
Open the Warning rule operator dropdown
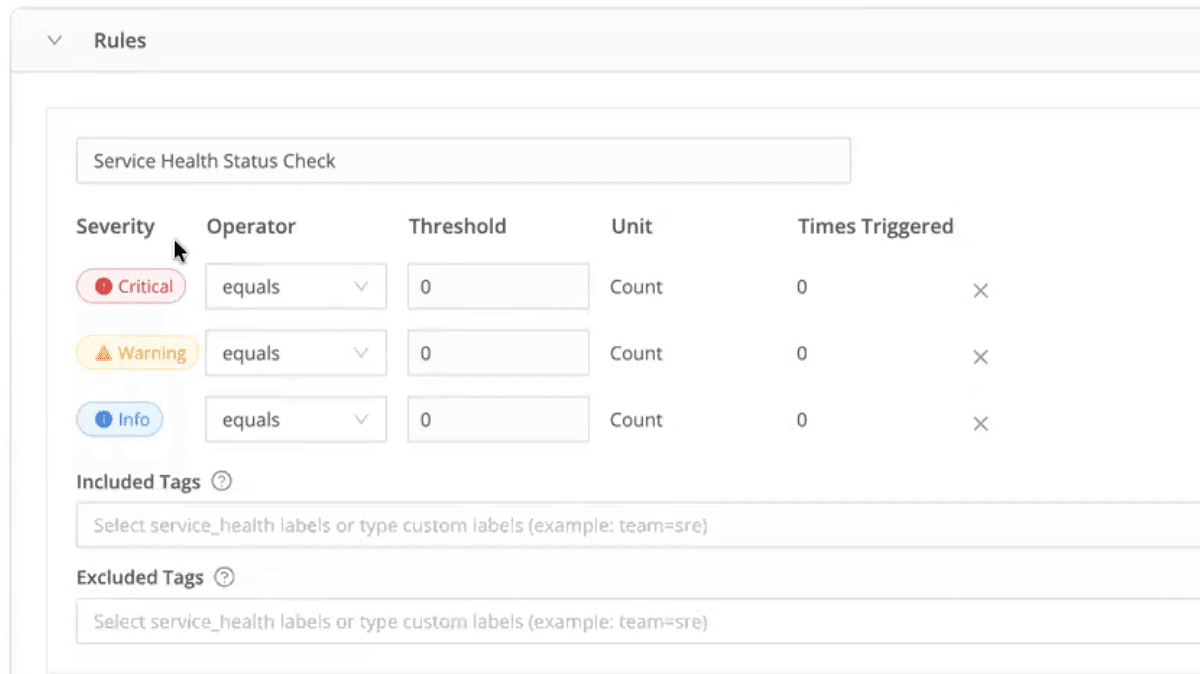pyautogui.click(x=296, y=354)
